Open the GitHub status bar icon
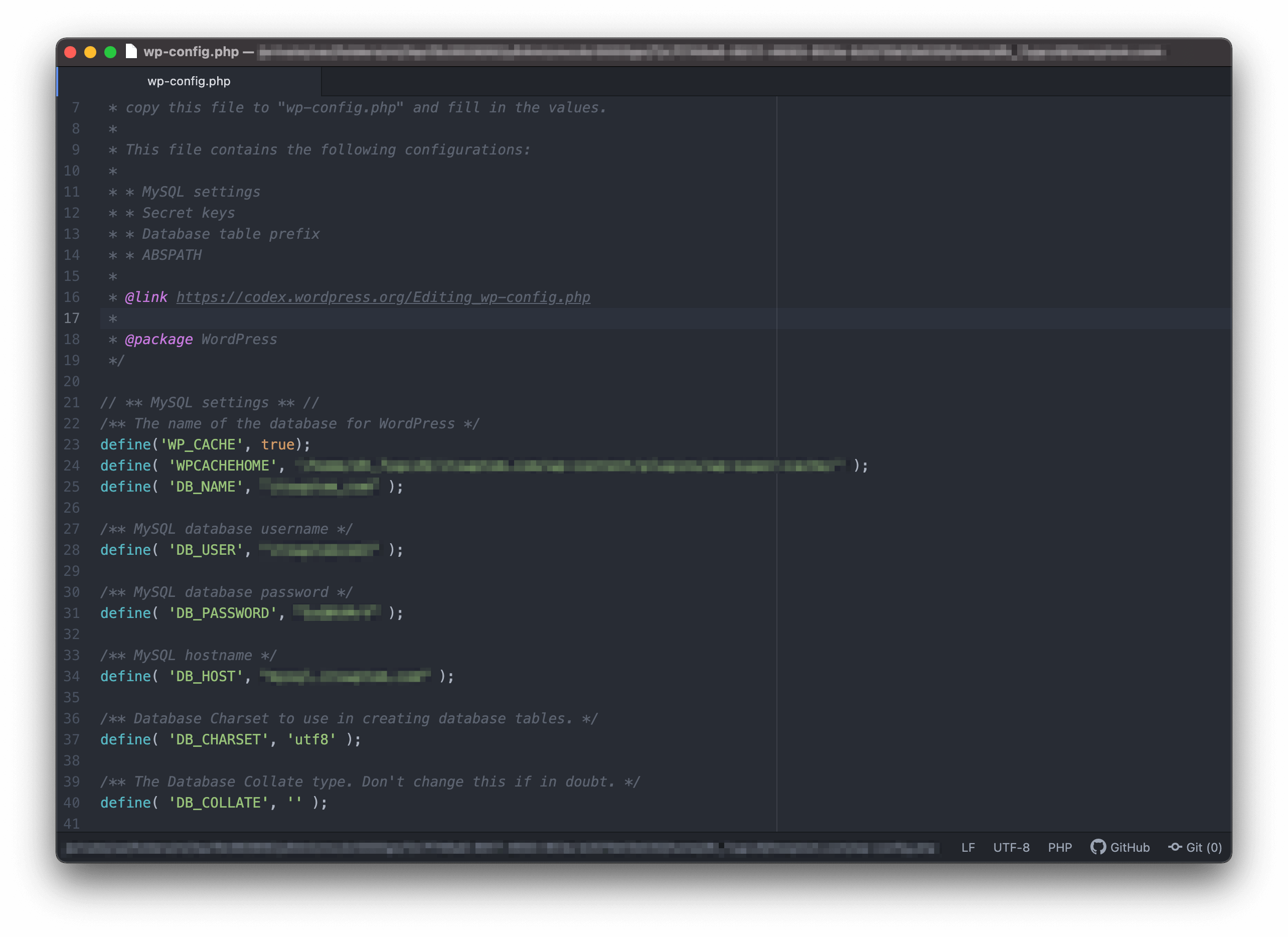 1119,847
